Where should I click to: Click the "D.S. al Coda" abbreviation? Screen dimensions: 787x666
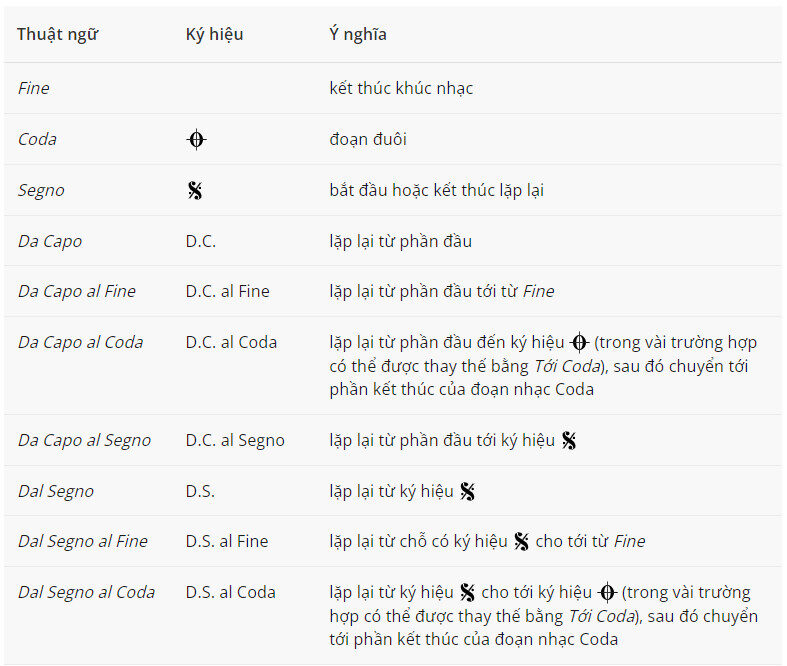point(230,592)
